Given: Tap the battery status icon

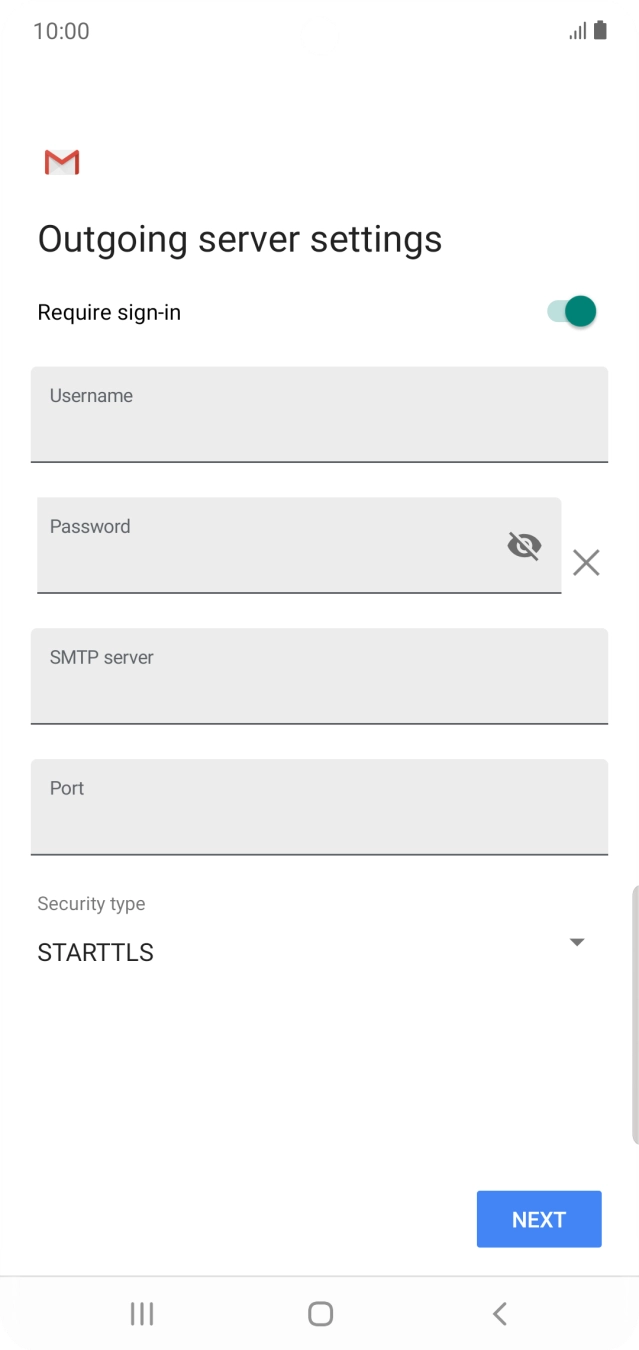Looking at the screenshot, I should 600,31.
